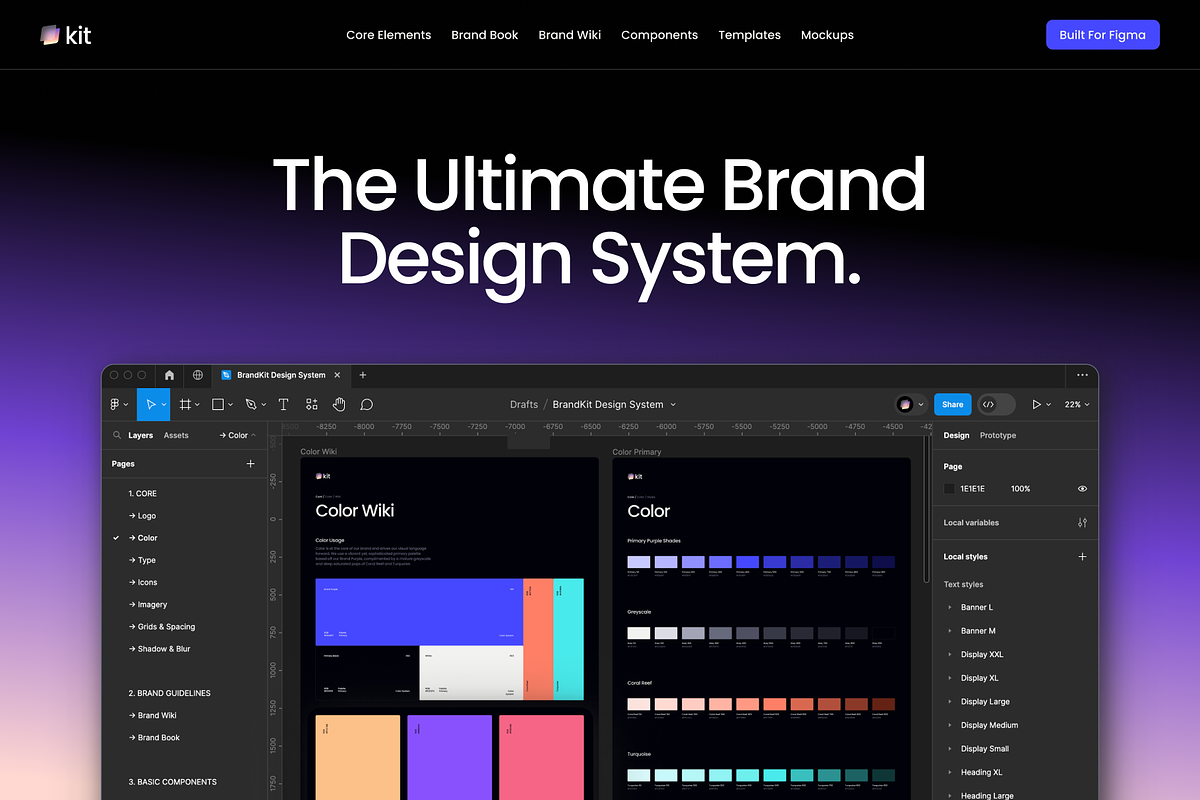Click the Built For Figma button

pos(1103,34)
